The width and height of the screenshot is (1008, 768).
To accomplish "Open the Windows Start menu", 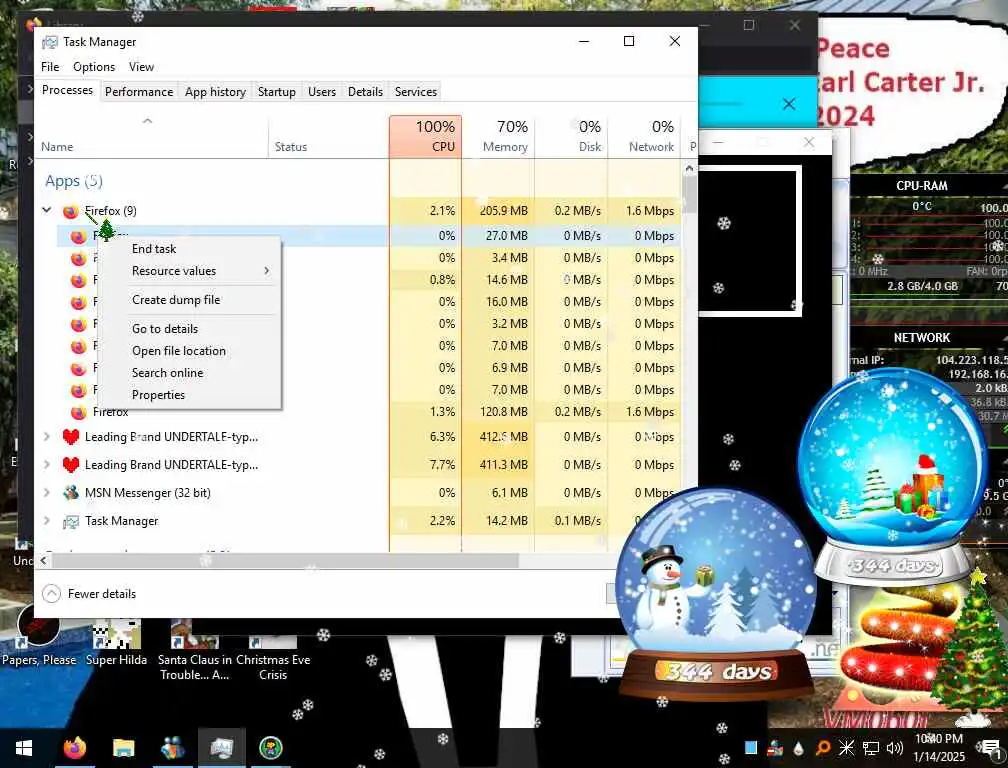I will [x=24, y=748].
